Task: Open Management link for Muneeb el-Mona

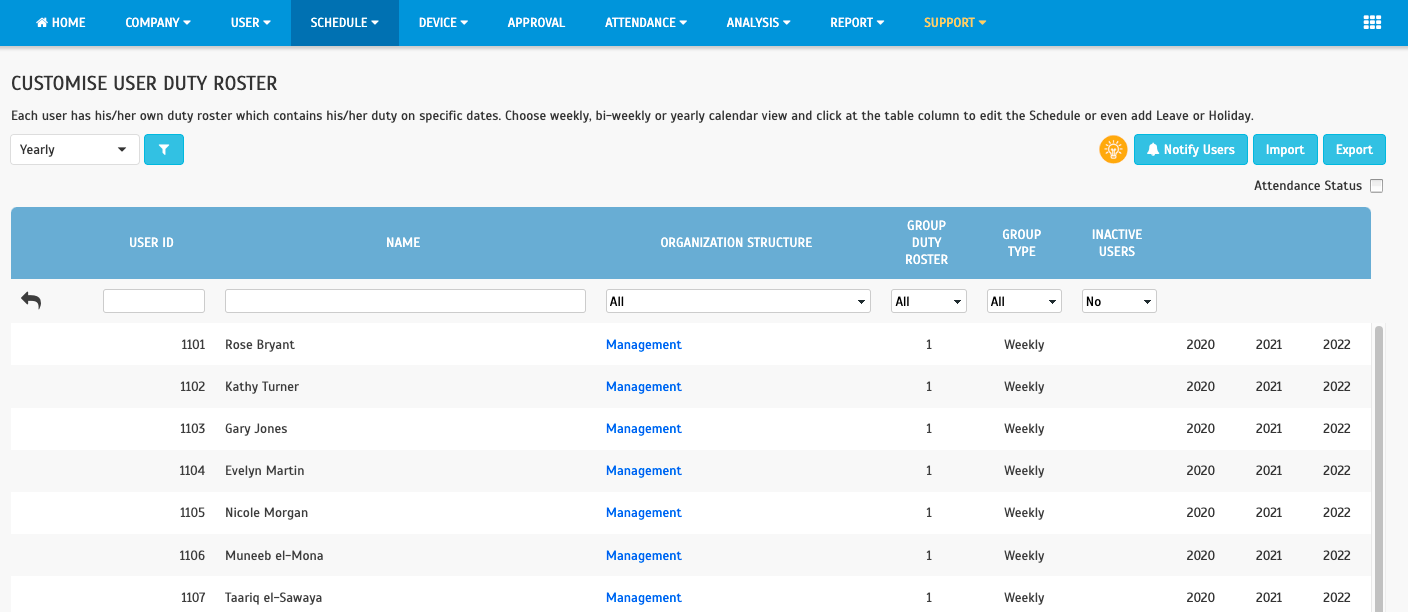Action: (x=644, y=555)
